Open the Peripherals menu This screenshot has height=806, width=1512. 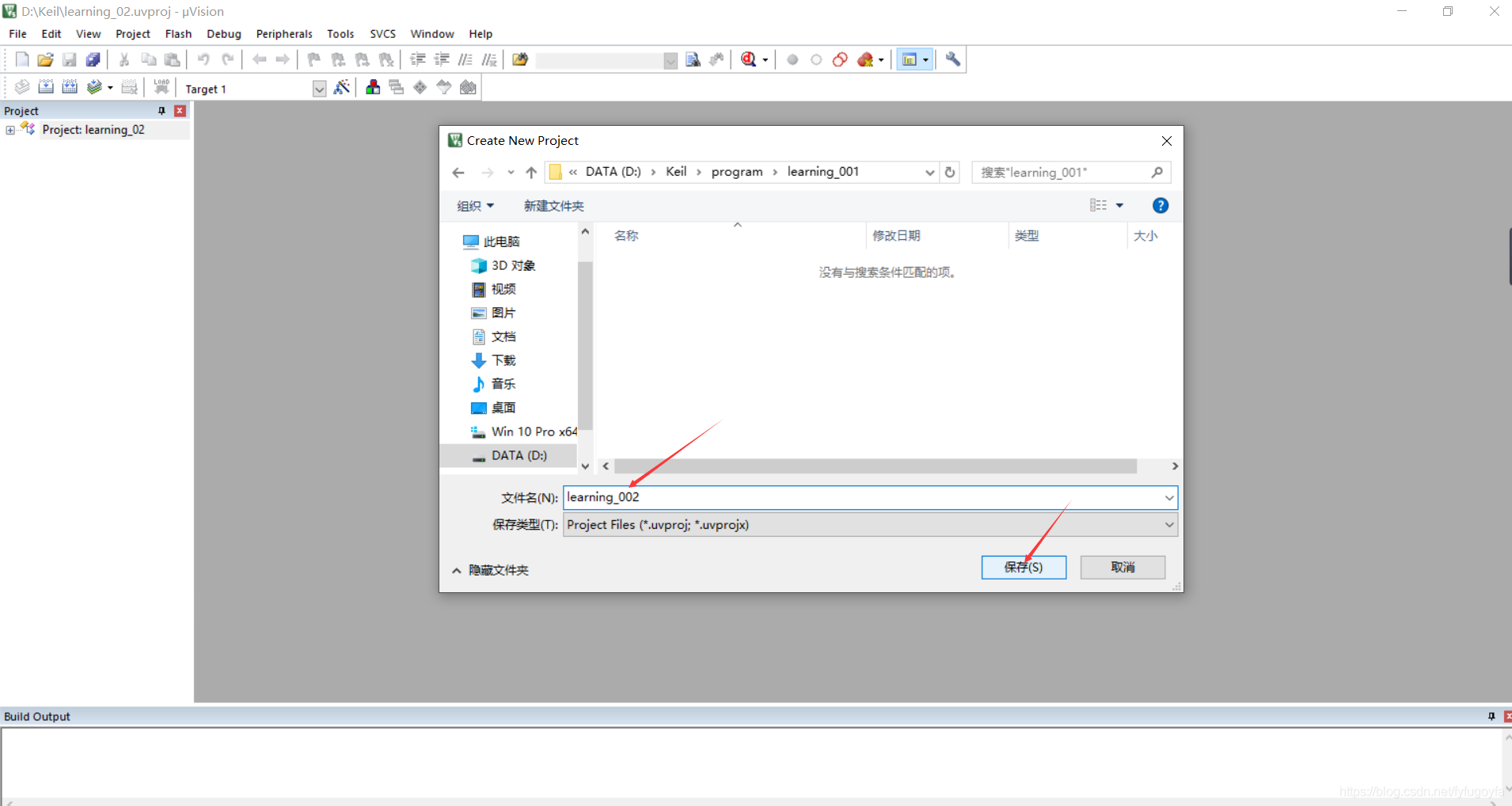click(284, 34)
